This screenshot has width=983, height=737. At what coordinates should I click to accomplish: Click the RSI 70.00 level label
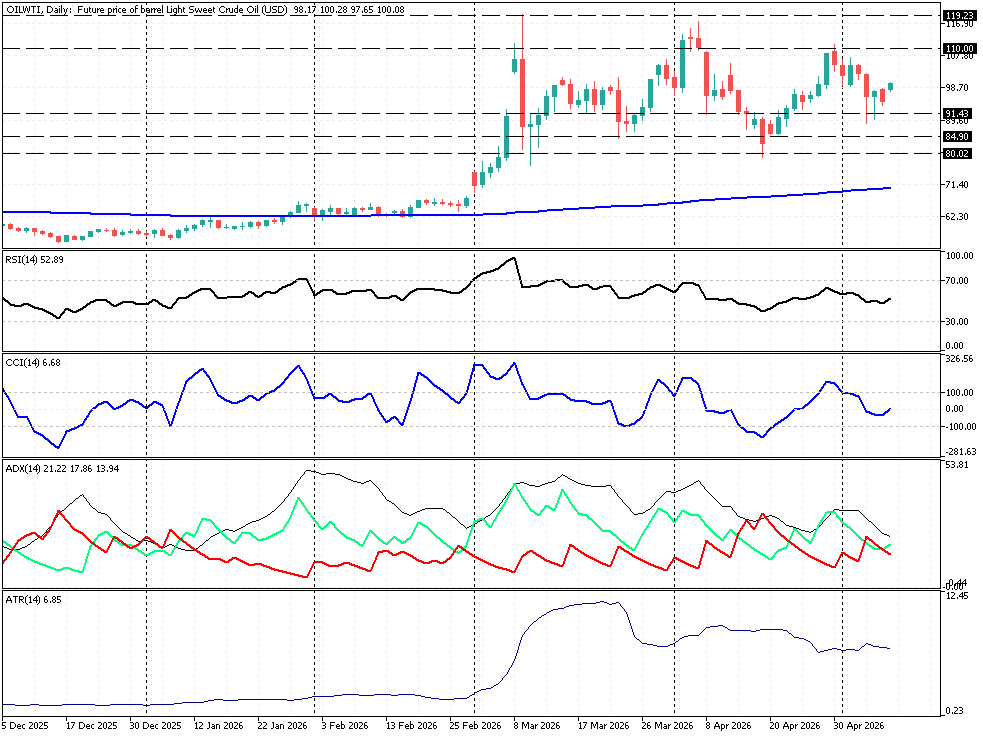coord(960,281)
